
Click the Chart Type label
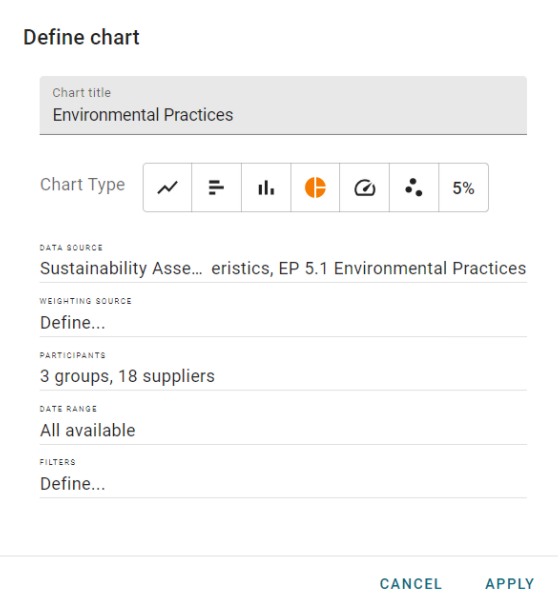pyautogui.click(x=83, y=184)
